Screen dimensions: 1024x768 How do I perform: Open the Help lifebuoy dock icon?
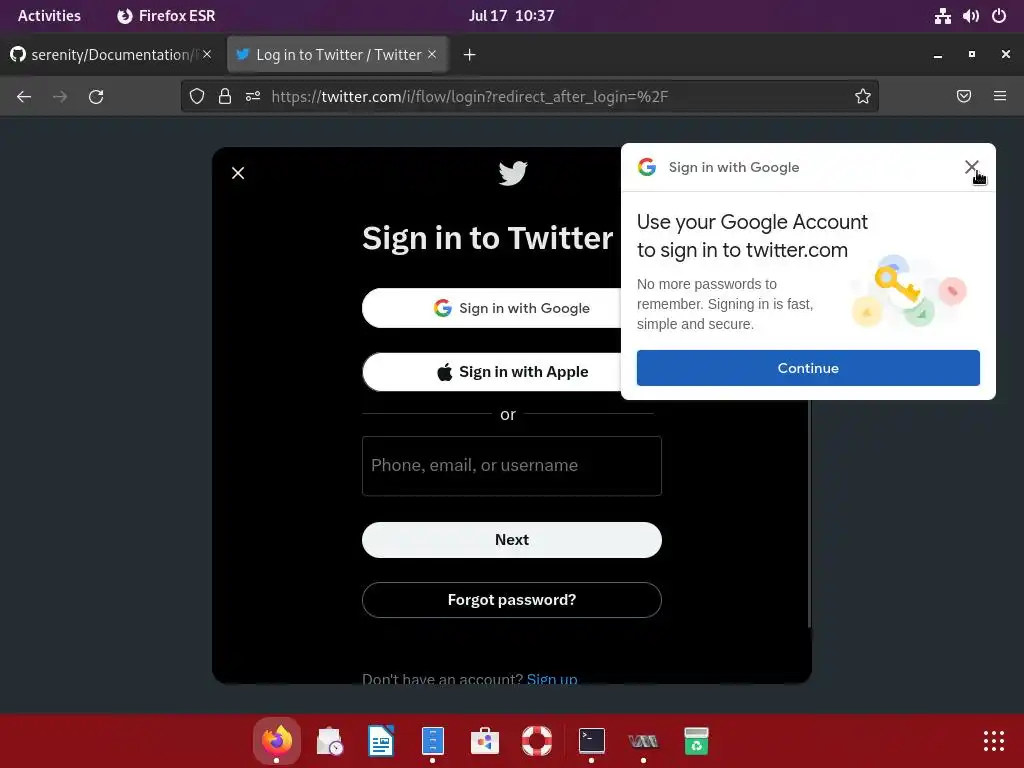(x=537, y=741)
